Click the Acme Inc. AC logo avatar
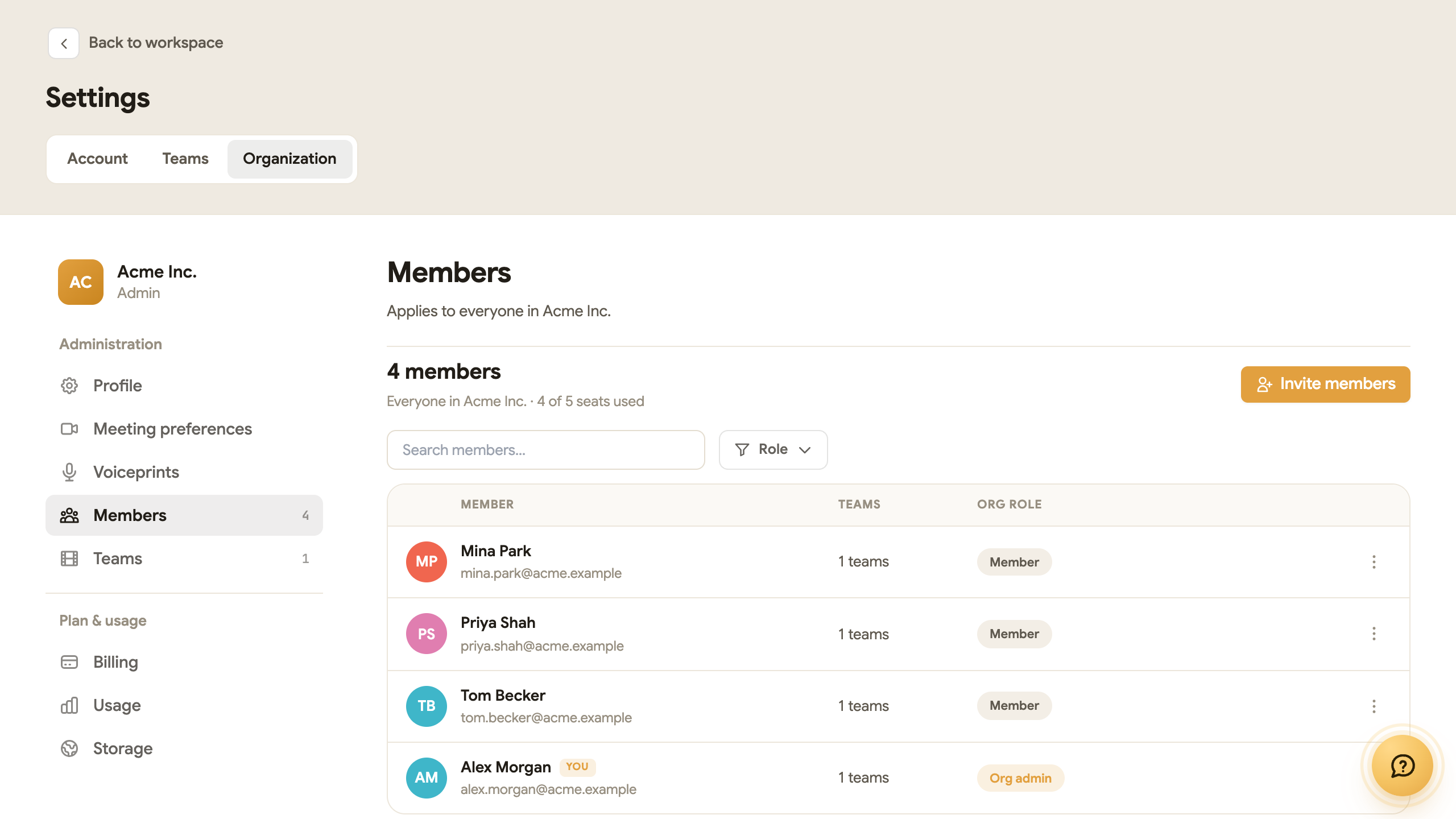The image size is (1456, 819). [x=81, y=282]
